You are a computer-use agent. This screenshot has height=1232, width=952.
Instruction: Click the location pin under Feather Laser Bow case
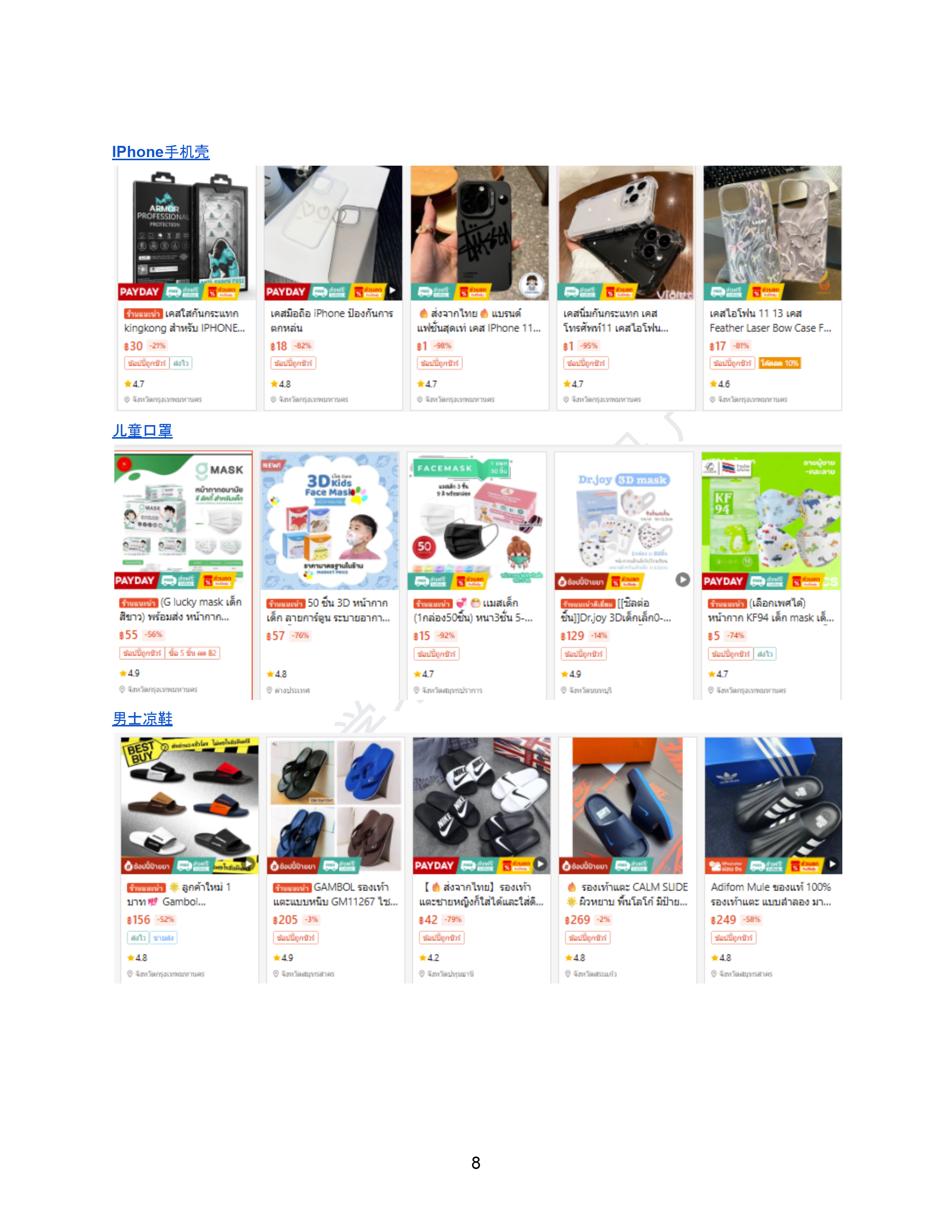tap(713, 399)
